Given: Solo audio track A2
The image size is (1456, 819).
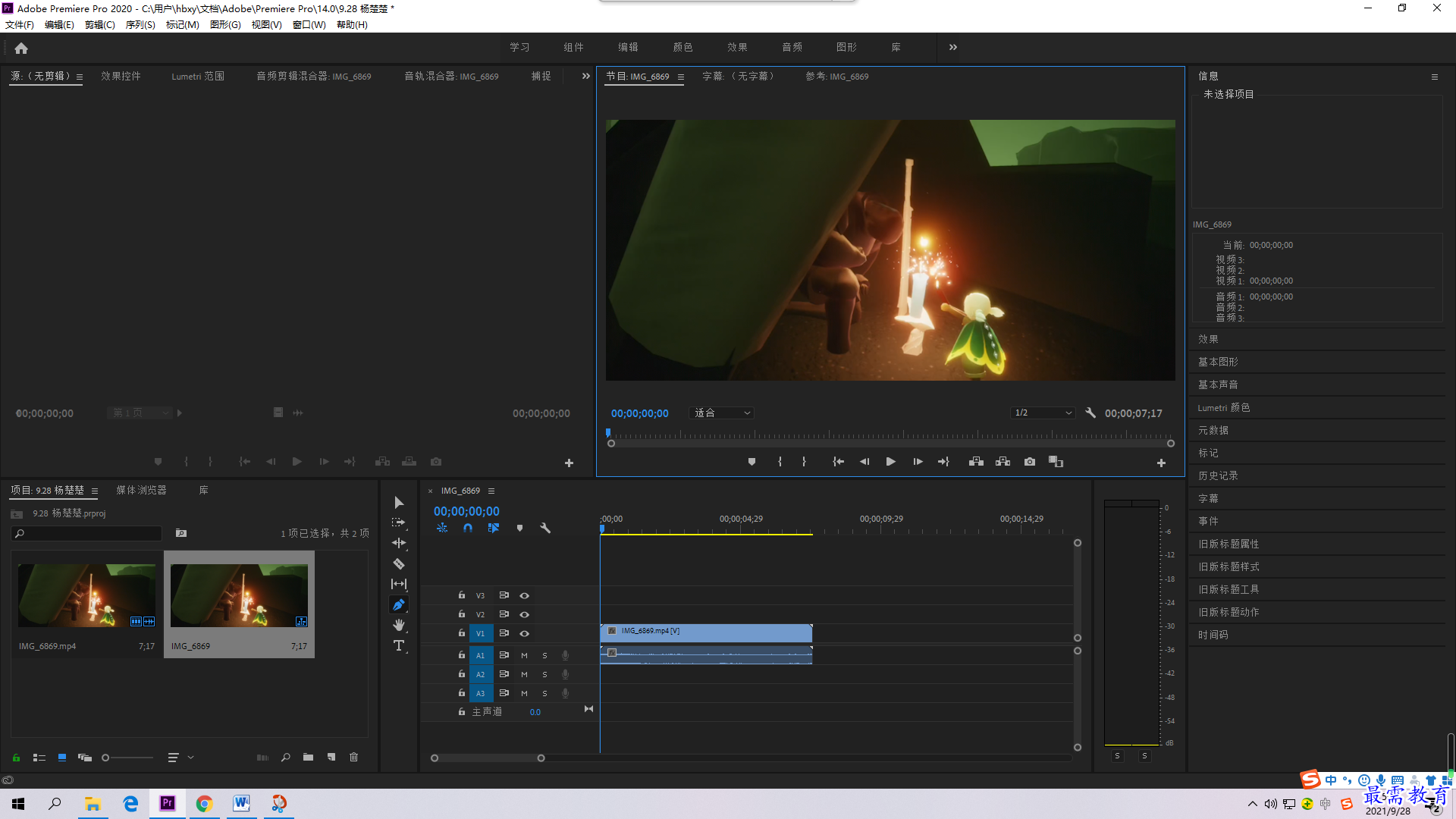Looking at the screenshot, I should [544, 674].
